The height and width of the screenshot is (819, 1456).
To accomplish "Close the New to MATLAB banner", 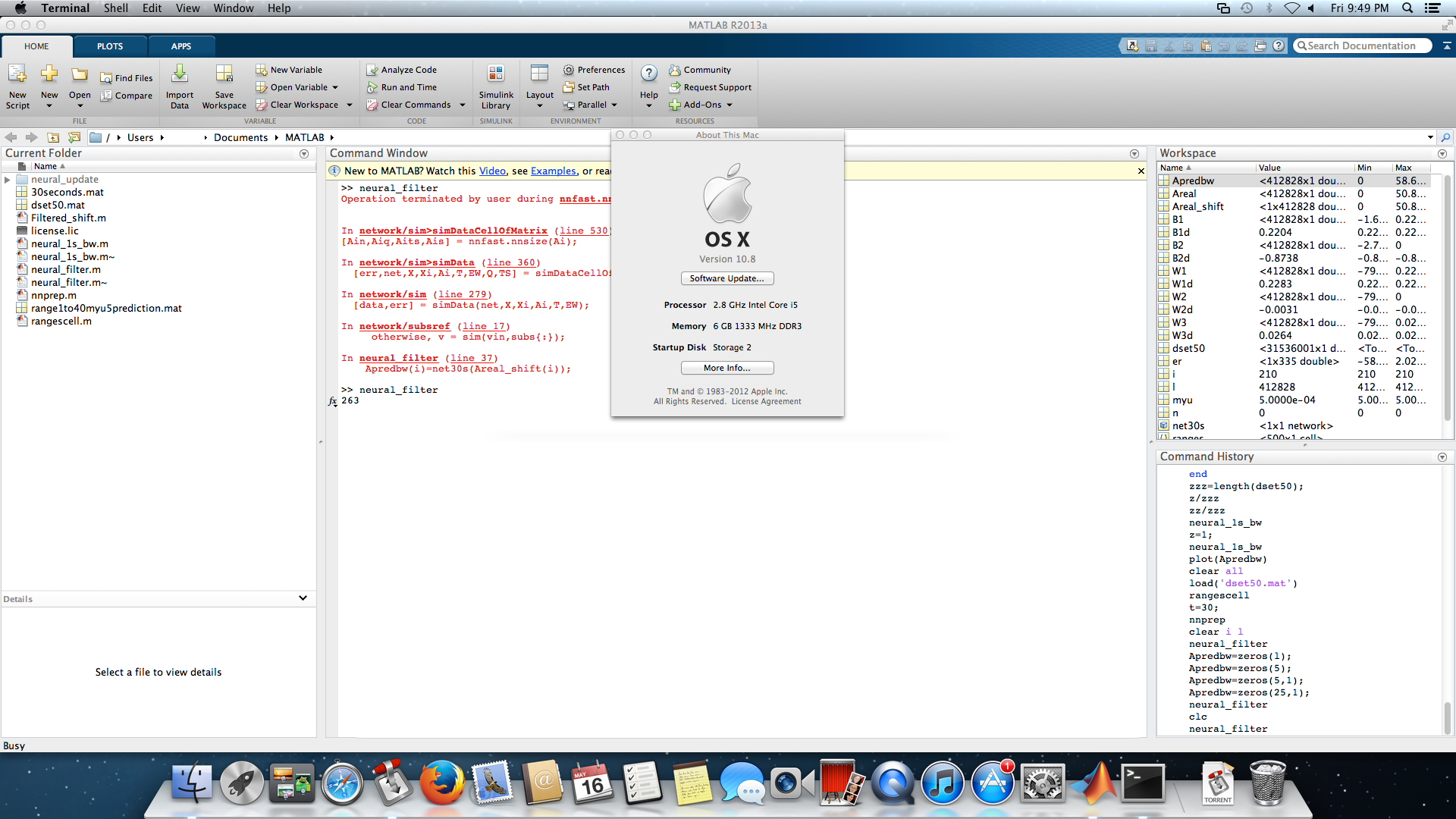I will coord(1141,171).
